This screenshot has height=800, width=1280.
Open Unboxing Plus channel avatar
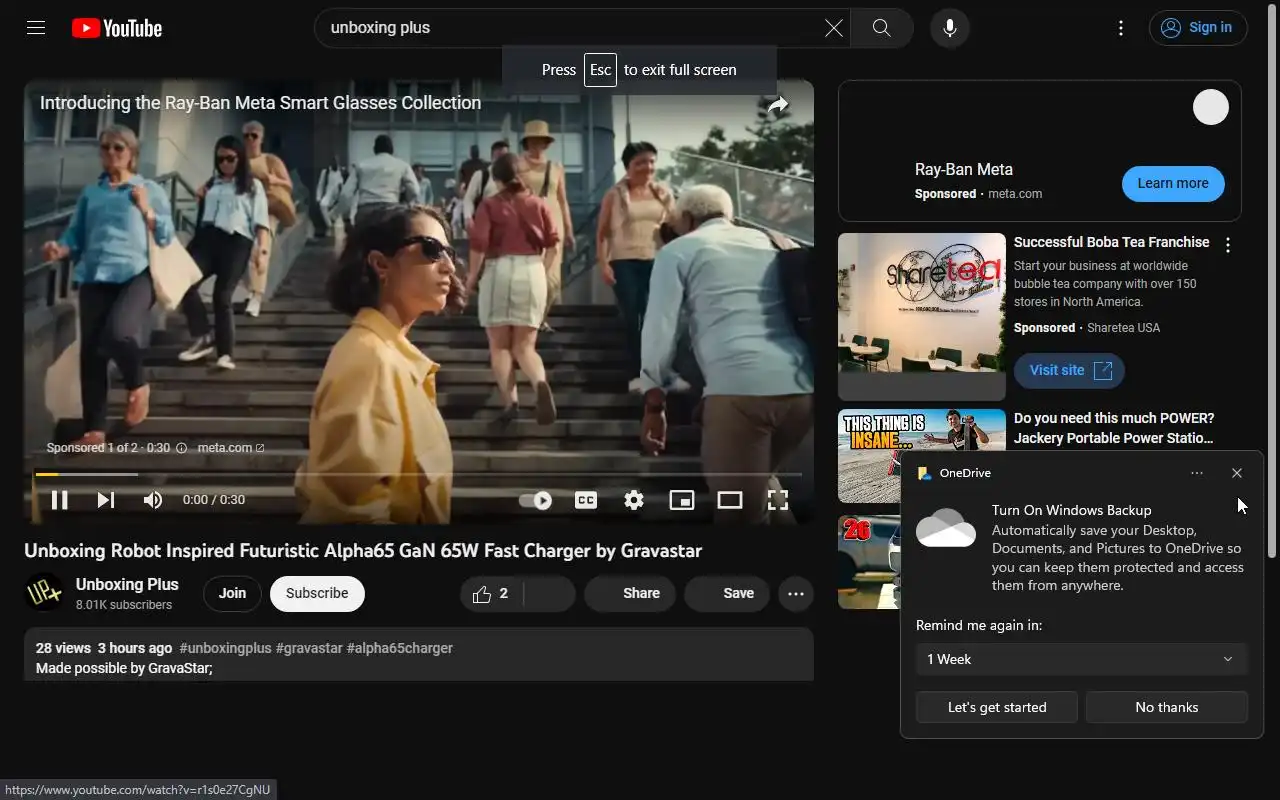click(x=44, y=592)
